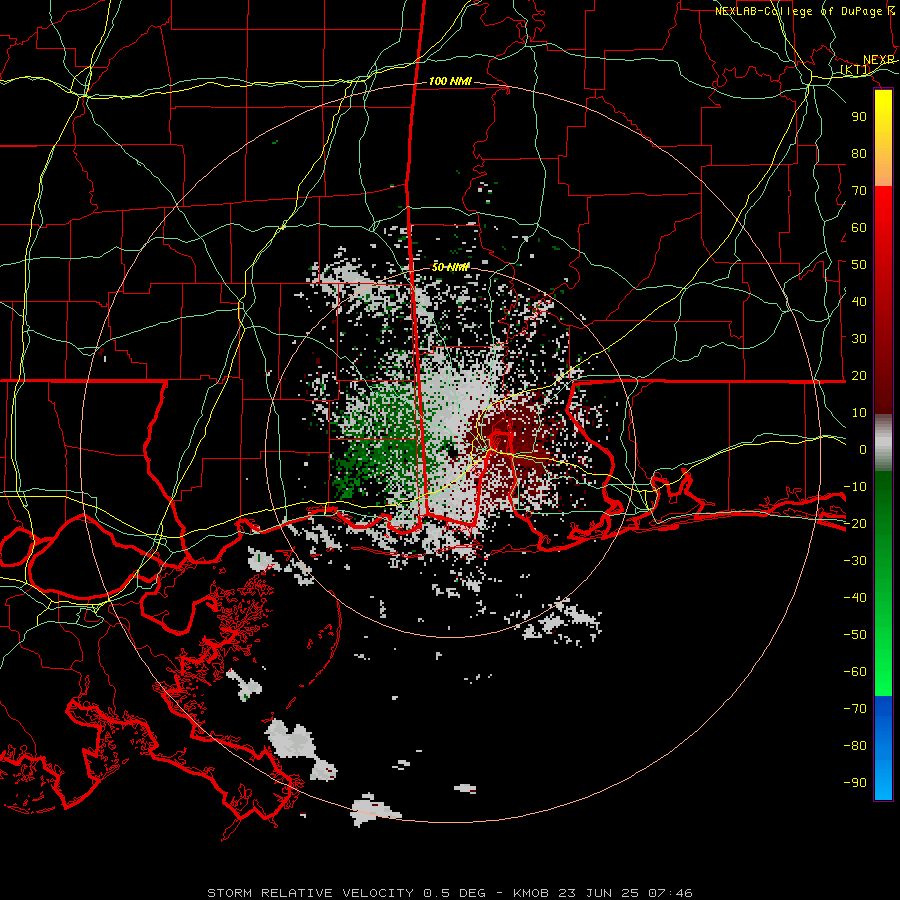
Task: Click the -90 value on the velocity scale
Action: [855, 783]
